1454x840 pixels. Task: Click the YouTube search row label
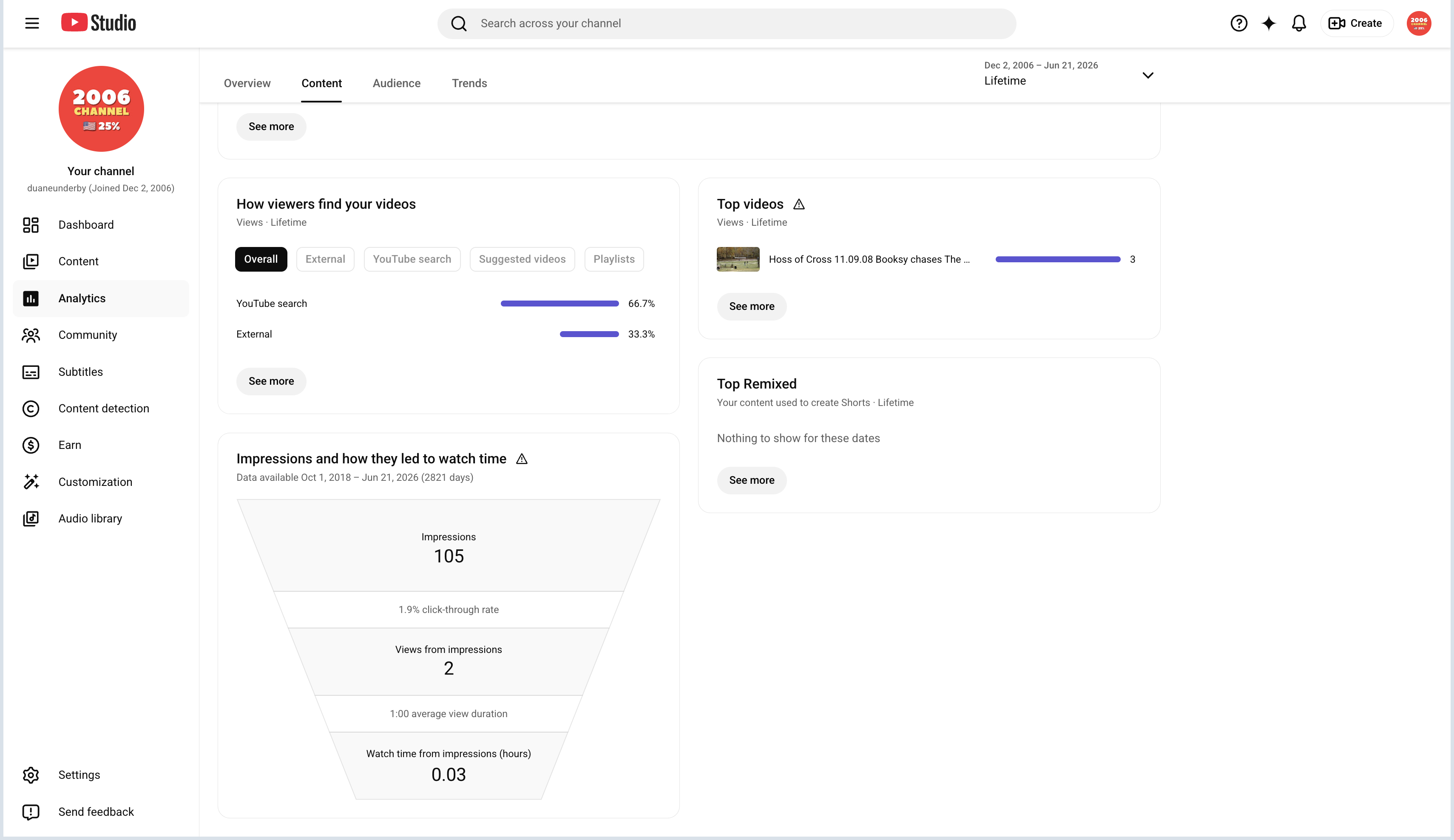pos(272,304)
